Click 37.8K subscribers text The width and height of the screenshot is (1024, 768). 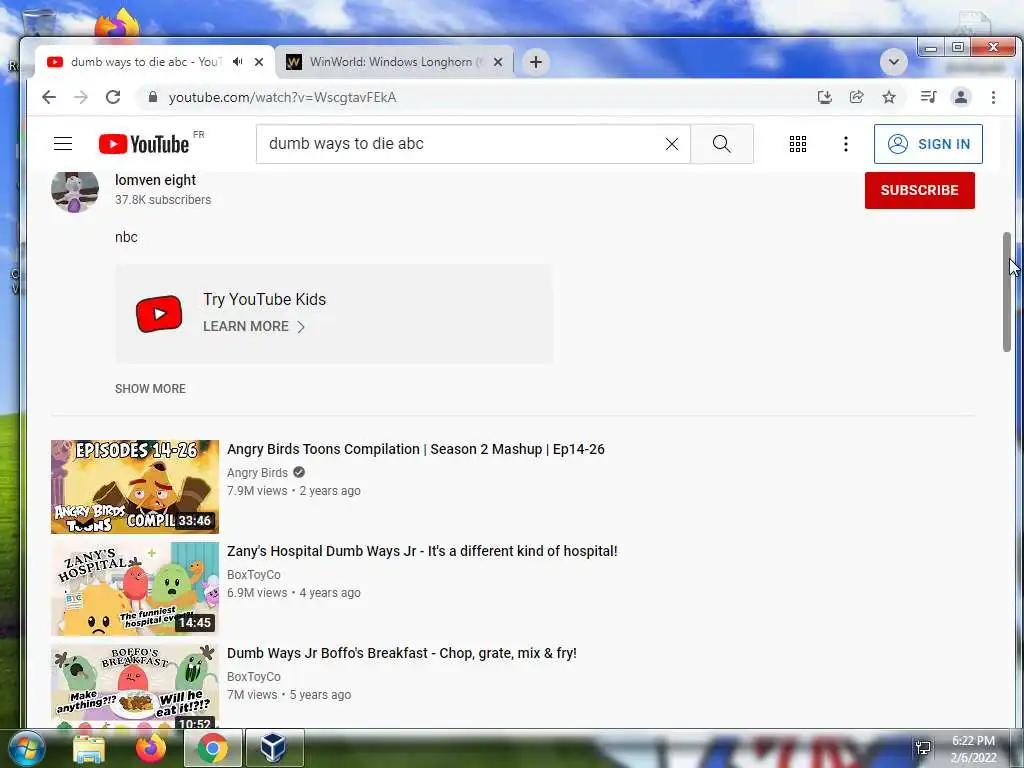coord(163,200)
